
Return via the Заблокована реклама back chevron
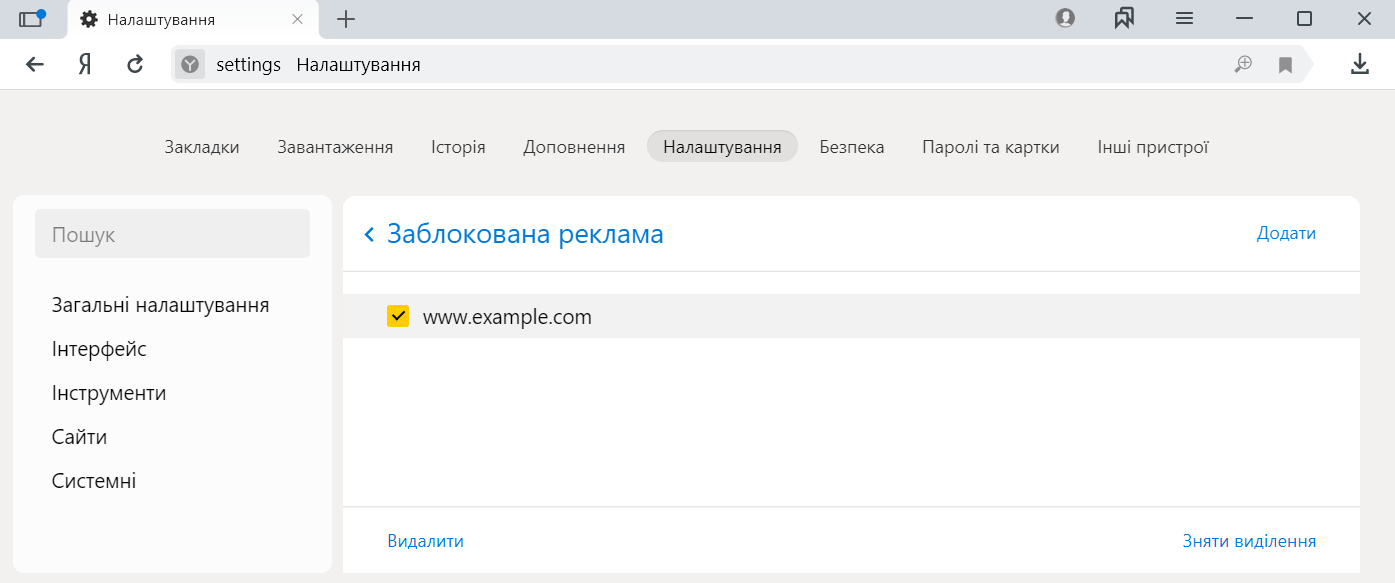[x=369, y=234]
